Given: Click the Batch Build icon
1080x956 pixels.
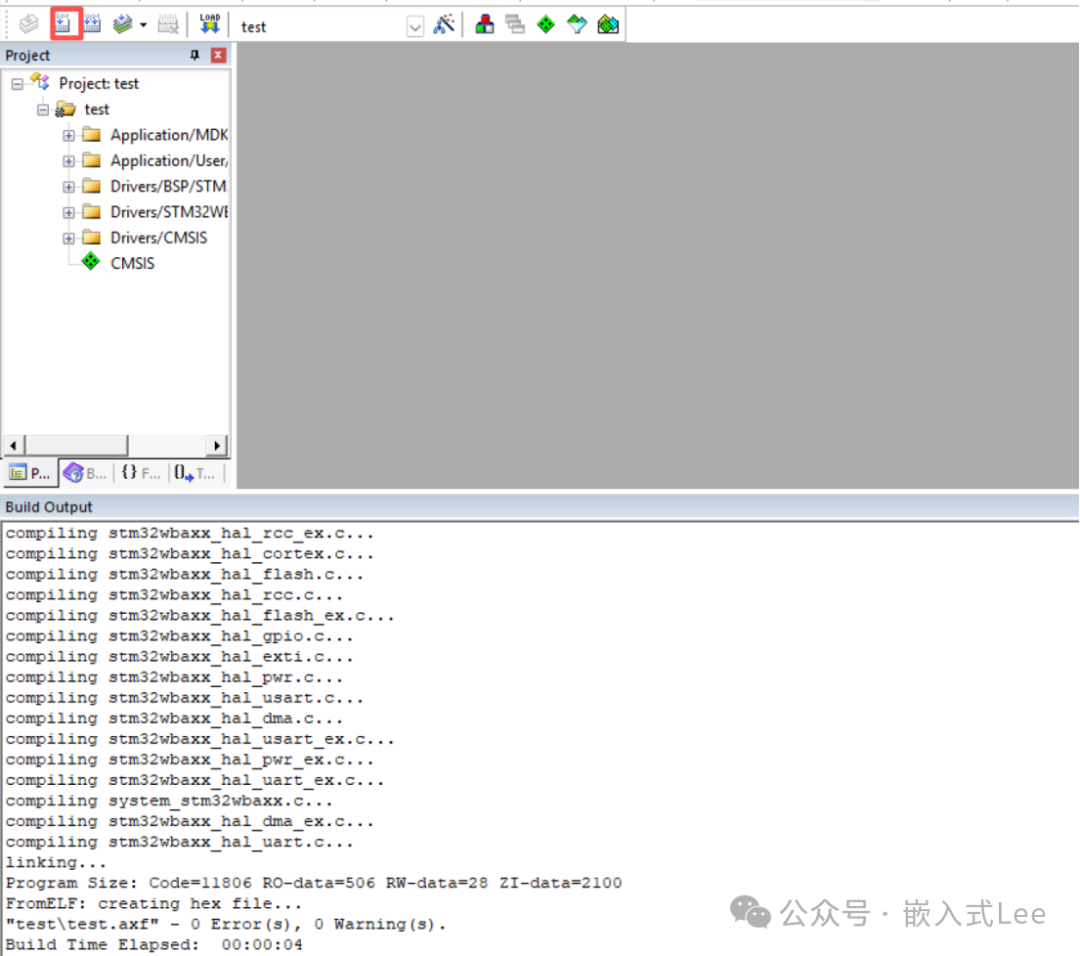Looking at the screenshot, I should click(x=123, y=25).
